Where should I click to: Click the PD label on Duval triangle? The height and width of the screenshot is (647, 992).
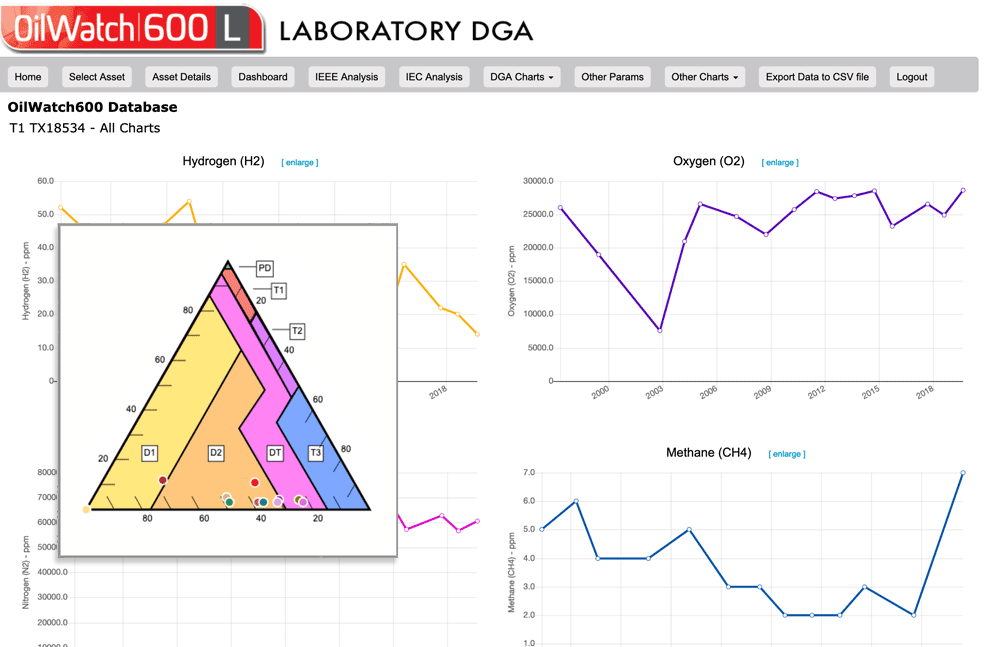(x=265, y=268)
